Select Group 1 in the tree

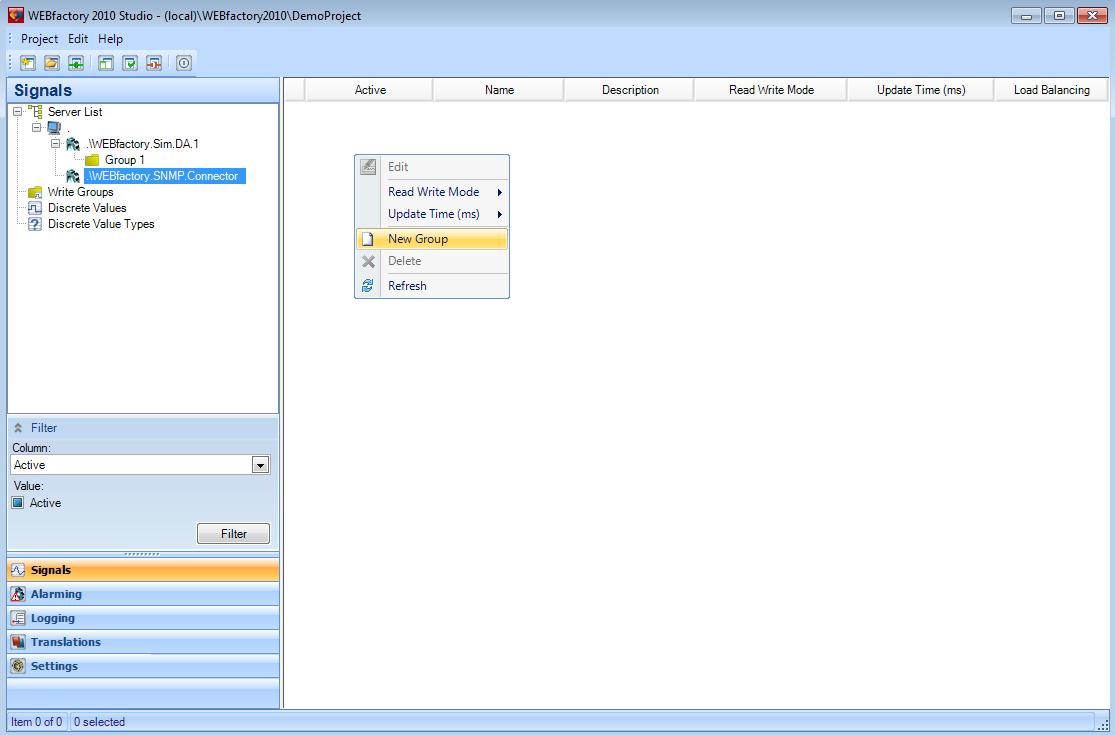click(124, 160)
